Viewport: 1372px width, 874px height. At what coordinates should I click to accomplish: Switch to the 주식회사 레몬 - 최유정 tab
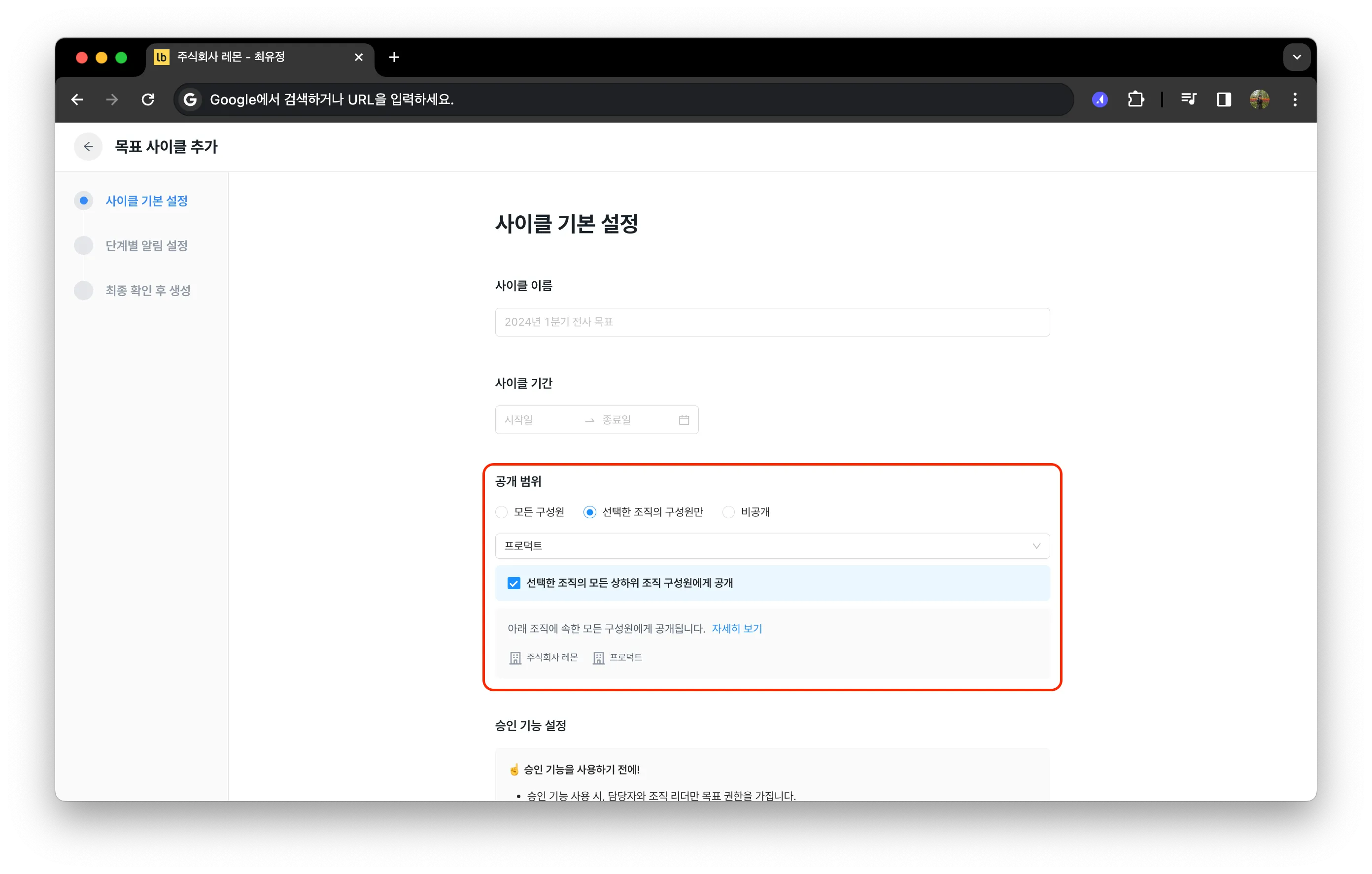(260, 57)
